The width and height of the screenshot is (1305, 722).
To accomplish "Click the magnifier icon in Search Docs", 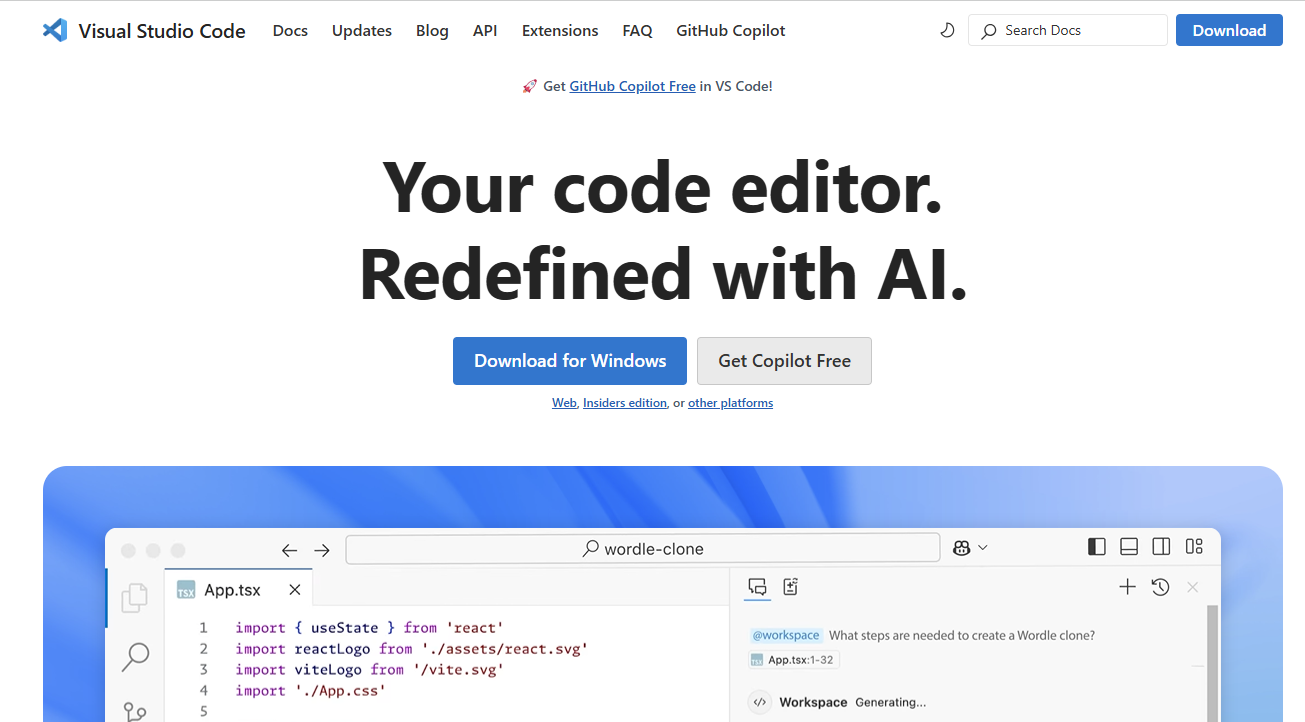I will (x=989, y=31).
